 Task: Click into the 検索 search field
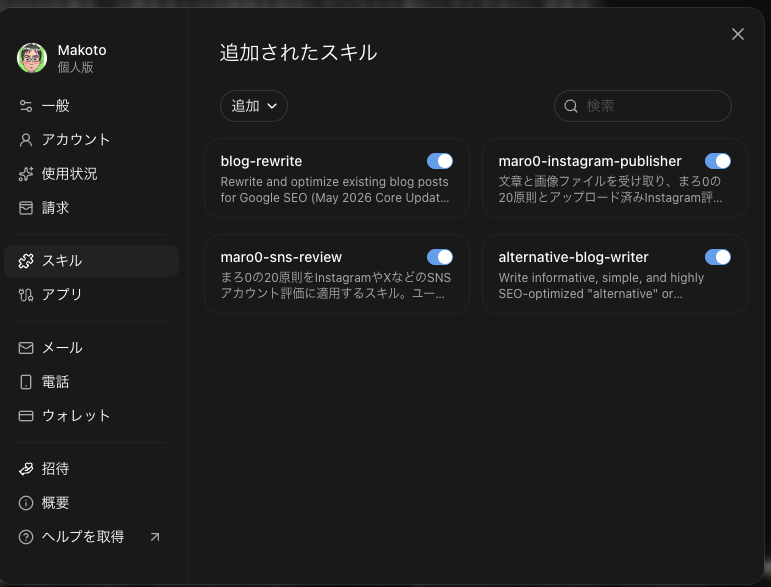click(643, 106)
